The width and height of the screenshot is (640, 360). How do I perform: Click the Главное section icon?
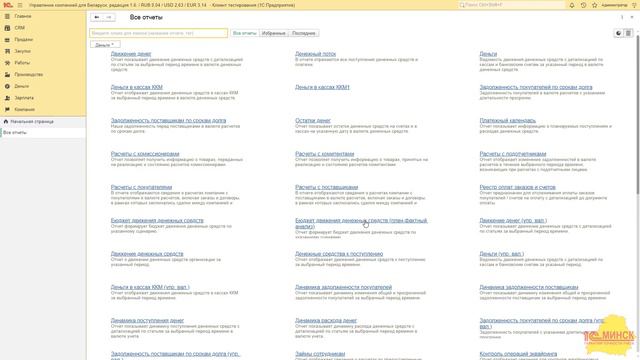click(7, 16)
